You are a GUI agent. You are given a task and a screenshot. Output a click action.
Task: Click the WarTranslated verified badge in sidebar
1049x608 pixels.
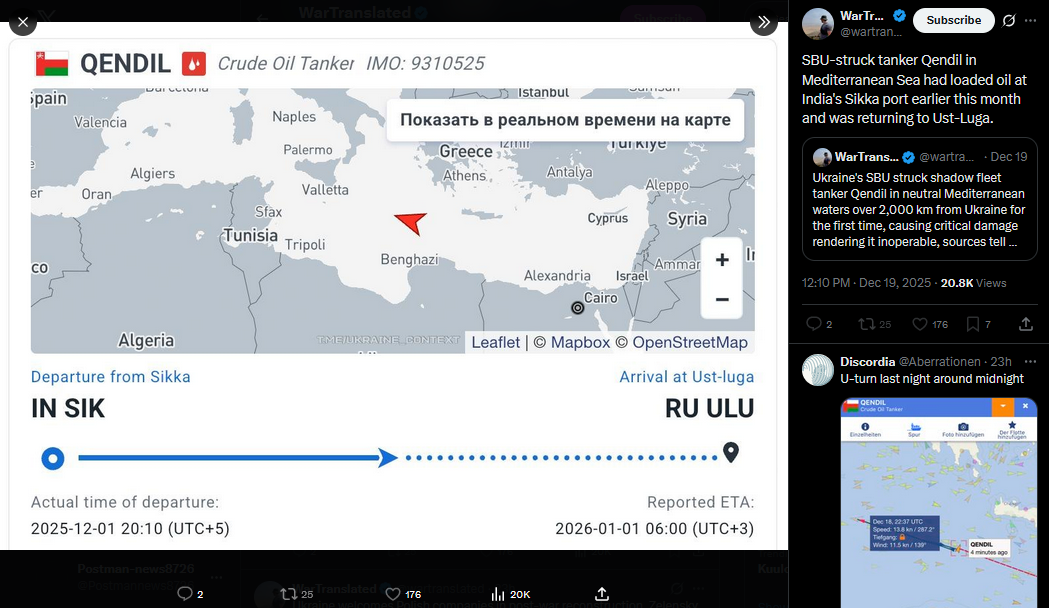899,15
